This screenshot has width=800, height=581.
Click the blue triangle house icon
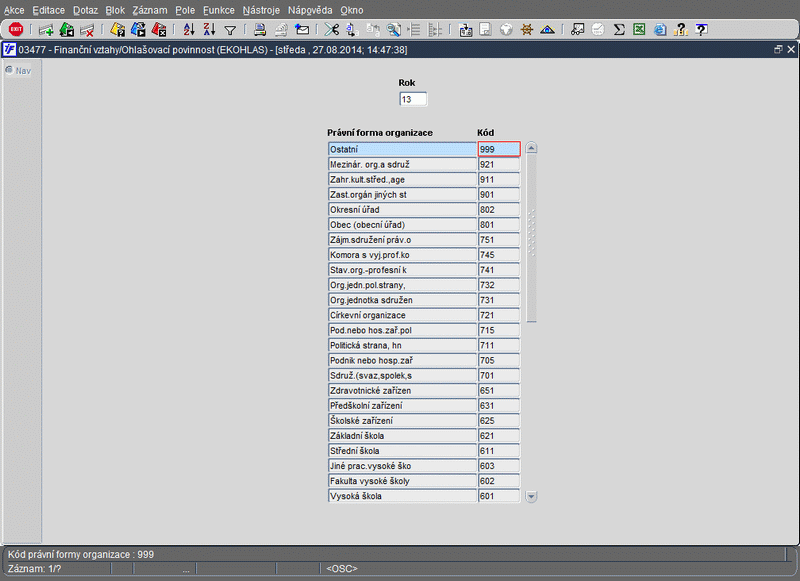(x=547, y=30)
